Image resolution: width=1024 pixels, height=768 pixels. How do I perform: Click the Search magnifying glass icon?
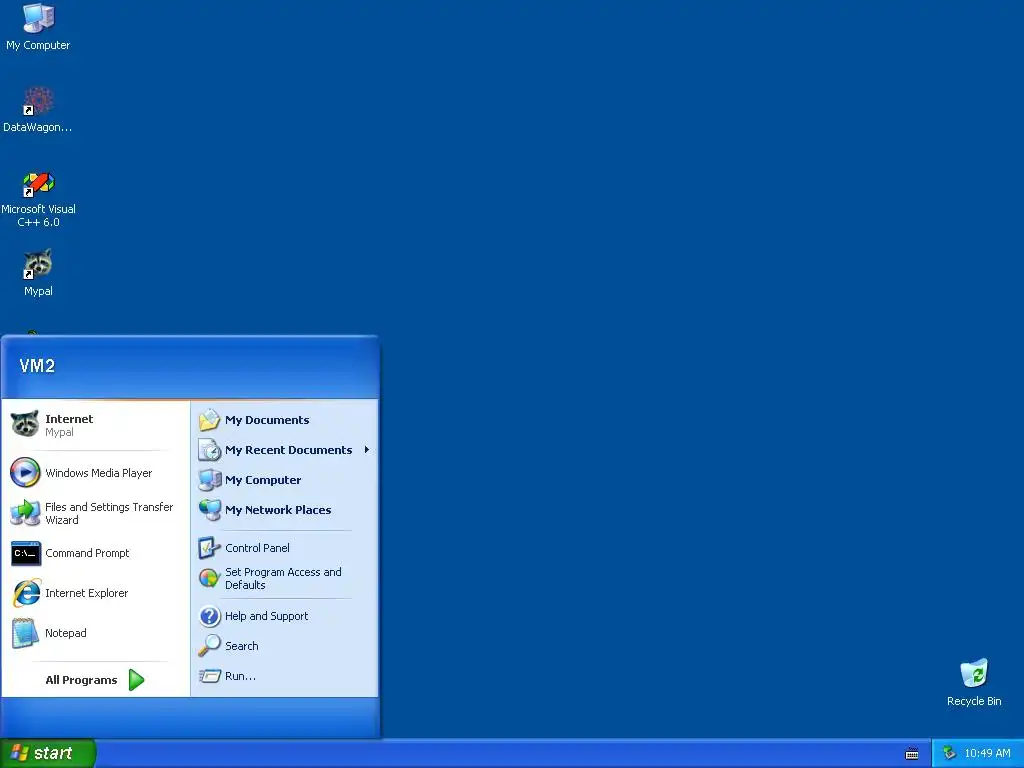[x=210, y=646]
